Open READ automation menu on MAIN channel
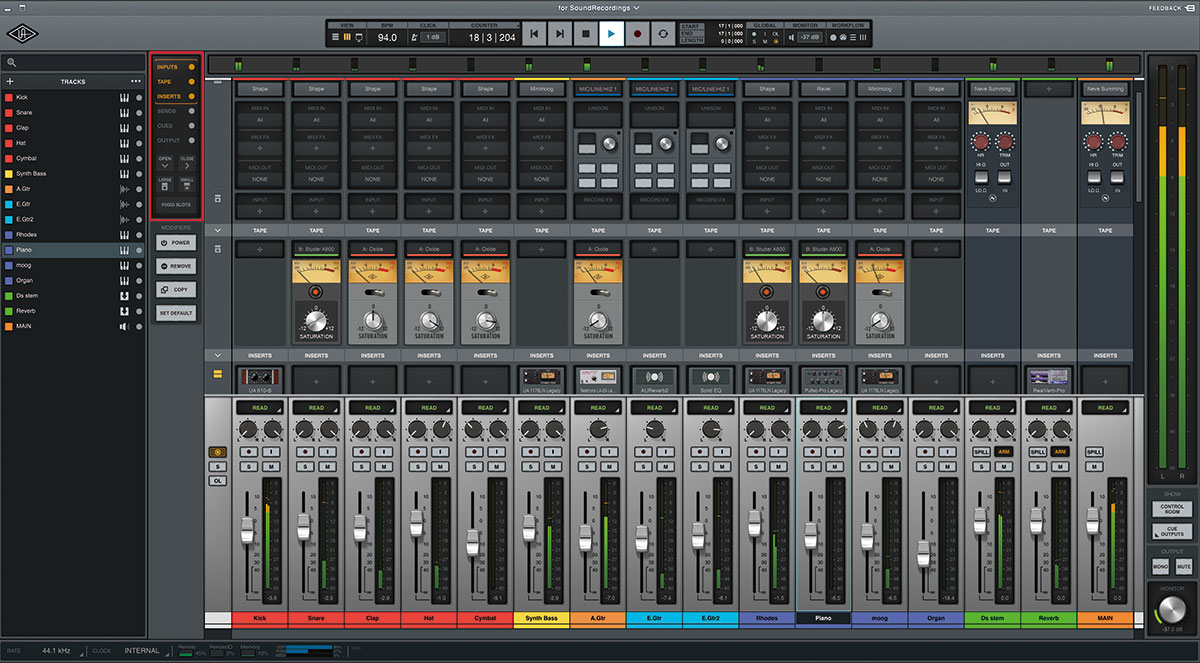This screenshot has width=1200, height=663. (x=1105, y=408)
